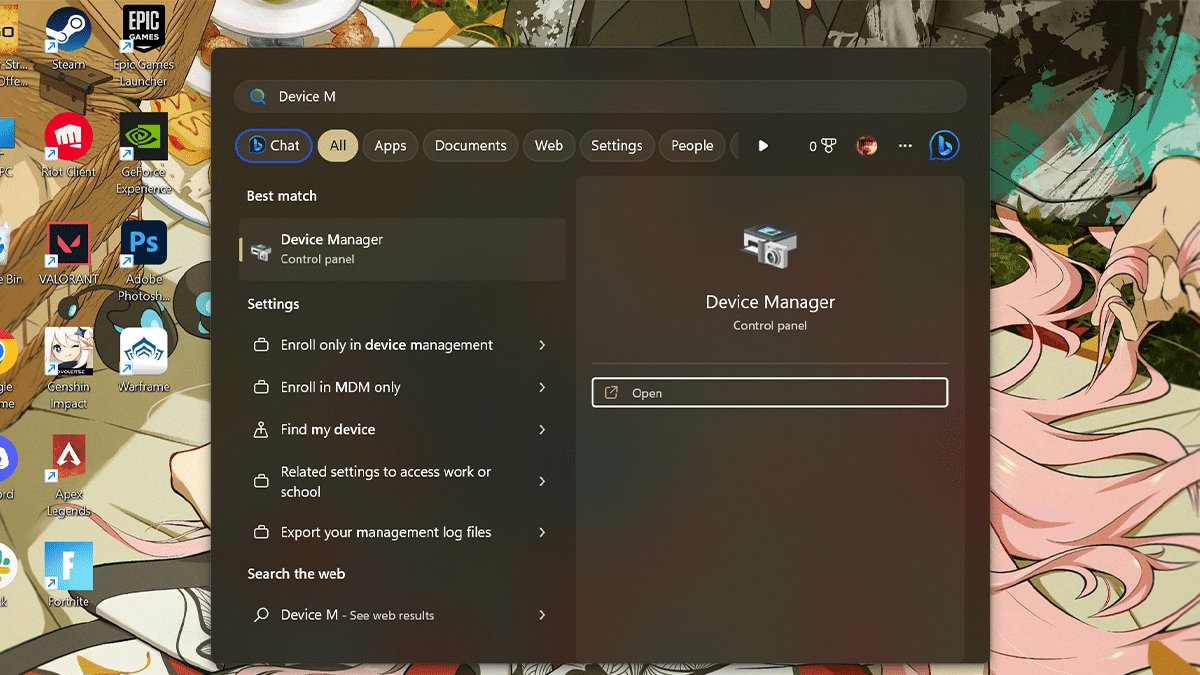Open the rewards points trophy indicator

[822, 146]
